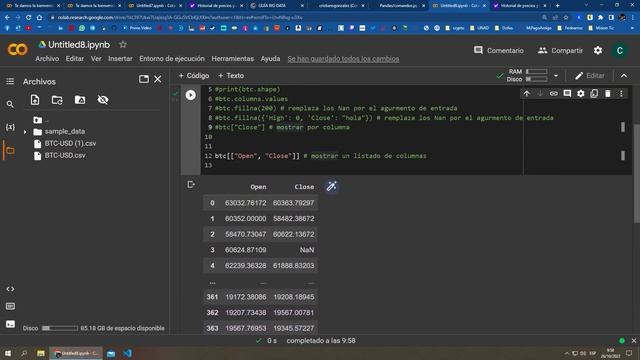
Task: Reload the browser page
Action: click(x=29, y=18)
